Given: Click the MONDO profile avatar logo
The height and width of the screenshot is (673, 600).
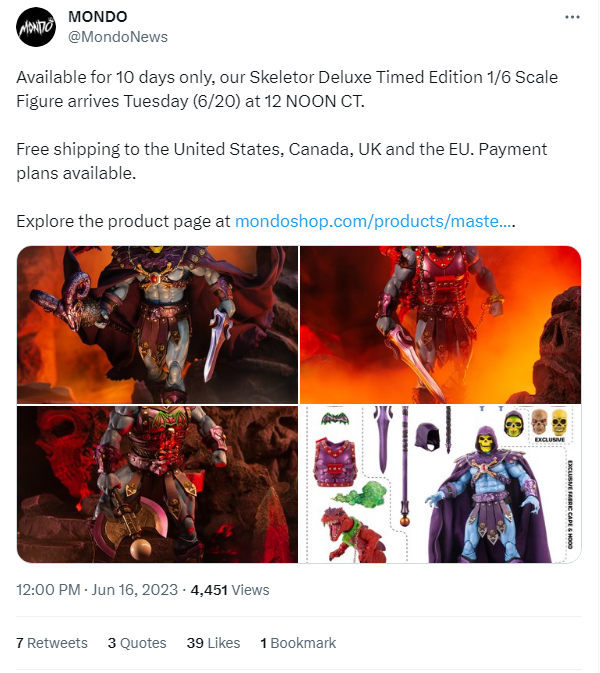Looking at the screenshot, I should pyautogui.click(x=36, y=27).
